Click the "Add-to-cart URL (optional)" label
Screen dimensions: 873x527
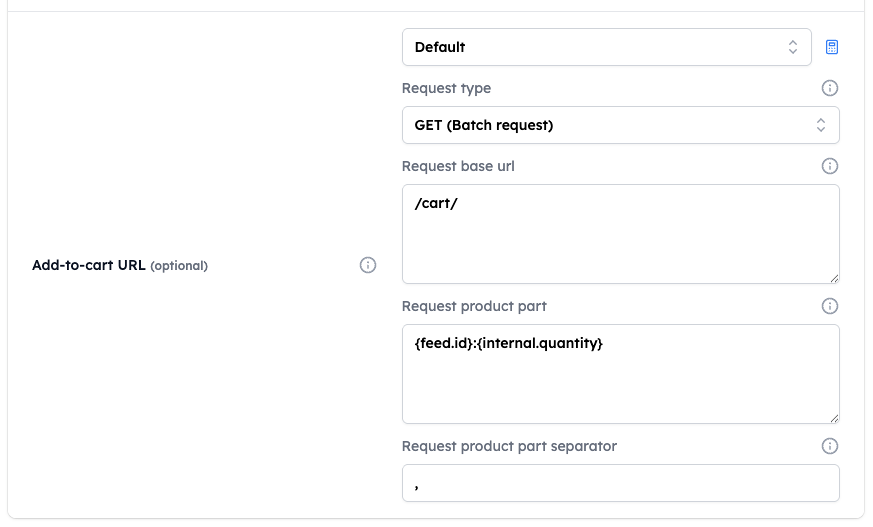pyautogui.click(x=120, y=265)
